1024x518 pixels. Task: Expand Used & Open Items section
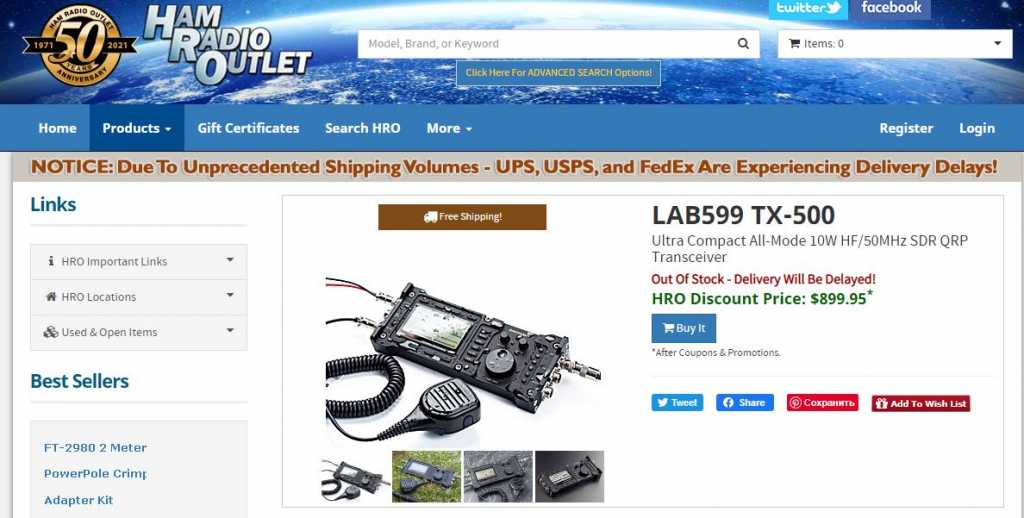coord(138,332)
